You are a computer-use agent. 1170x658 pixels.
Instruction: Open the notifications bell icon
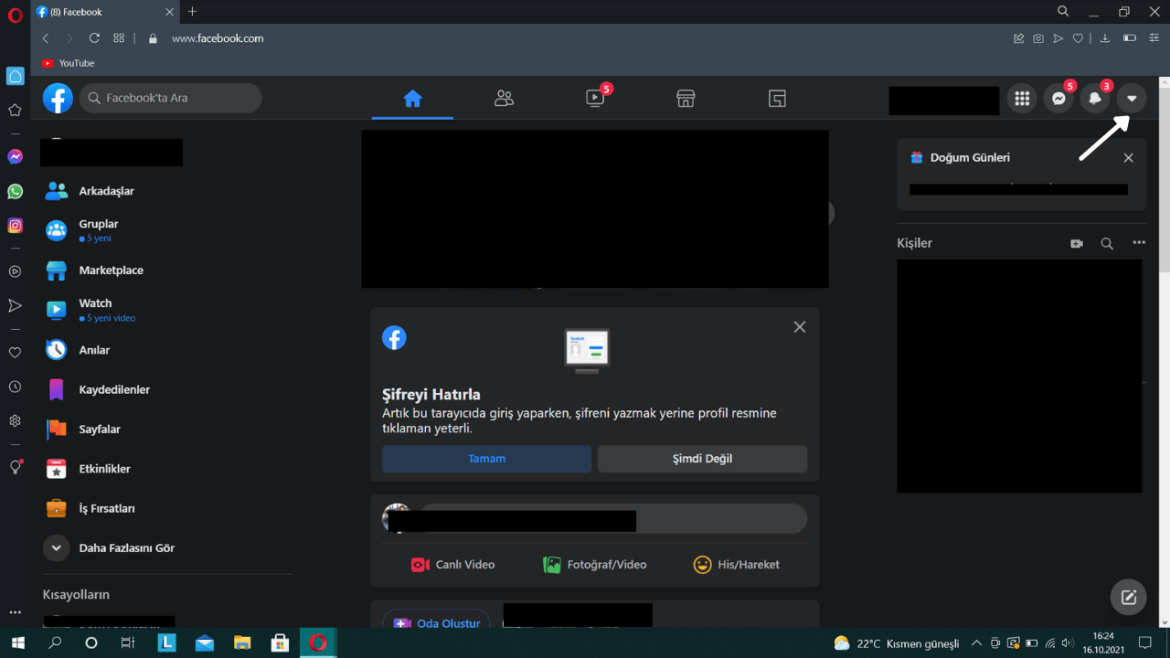(1095, 98)
